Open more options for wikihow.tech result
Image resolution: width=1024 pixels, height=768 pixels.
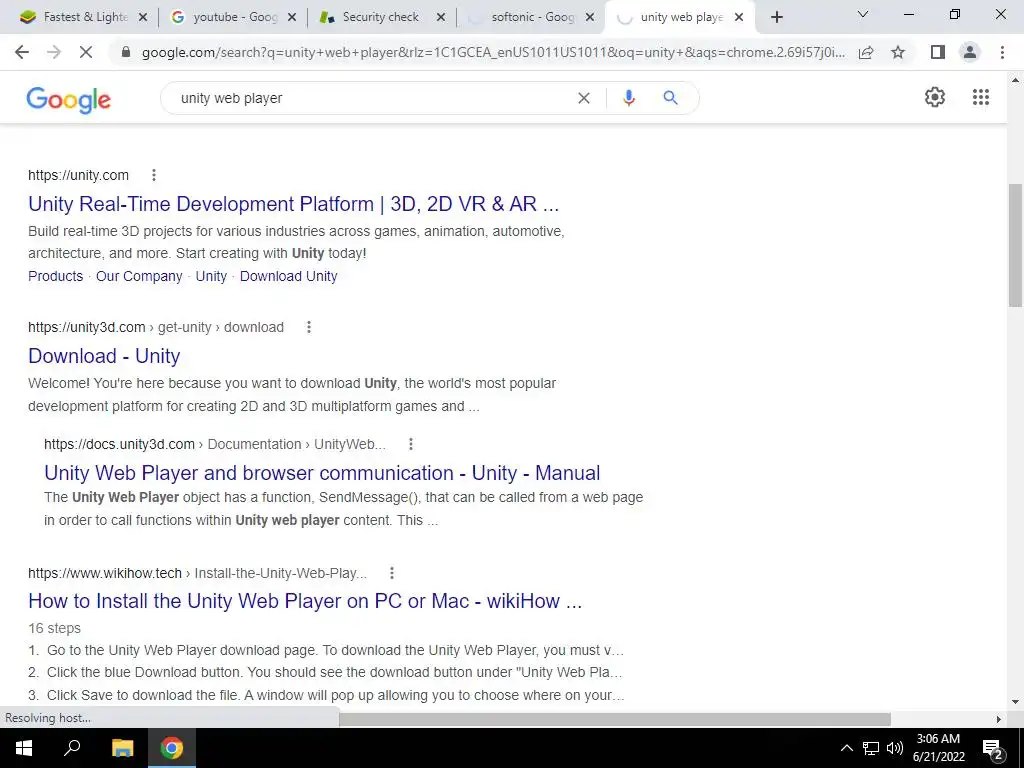point(392,573)
